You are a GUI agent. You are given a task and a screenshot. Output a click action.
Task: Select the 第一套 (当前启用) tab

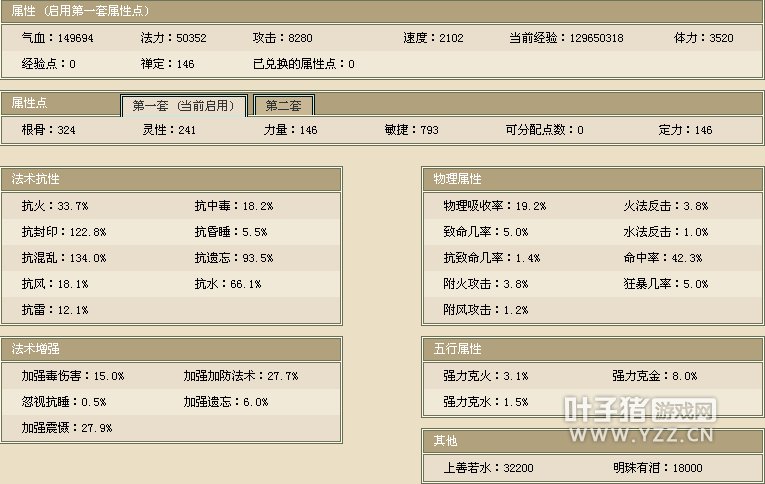click(183, 106)
